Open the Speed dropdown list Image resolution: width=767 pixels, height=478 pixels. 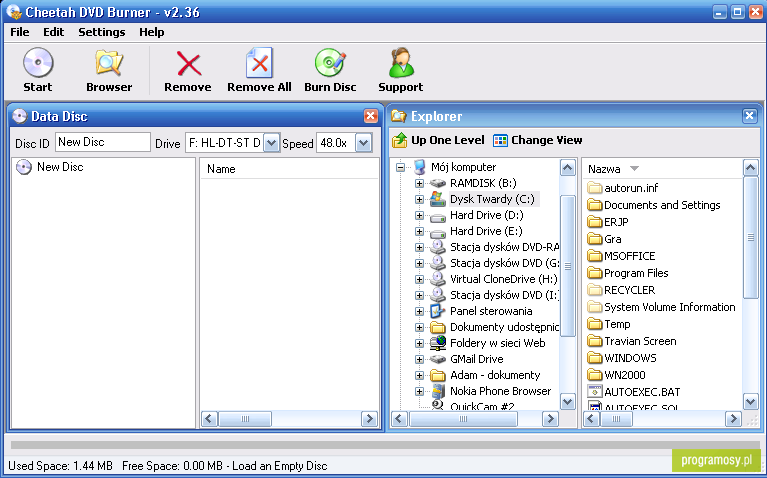[x=363, y=143]
